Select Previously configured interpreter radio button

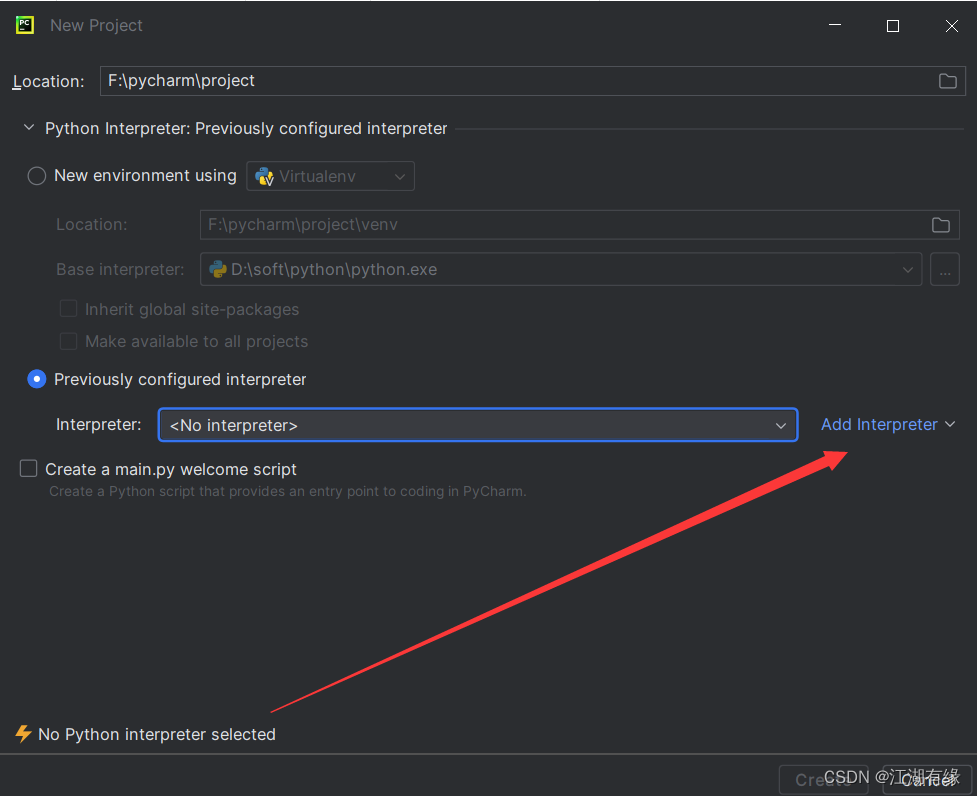coord(37,379)
